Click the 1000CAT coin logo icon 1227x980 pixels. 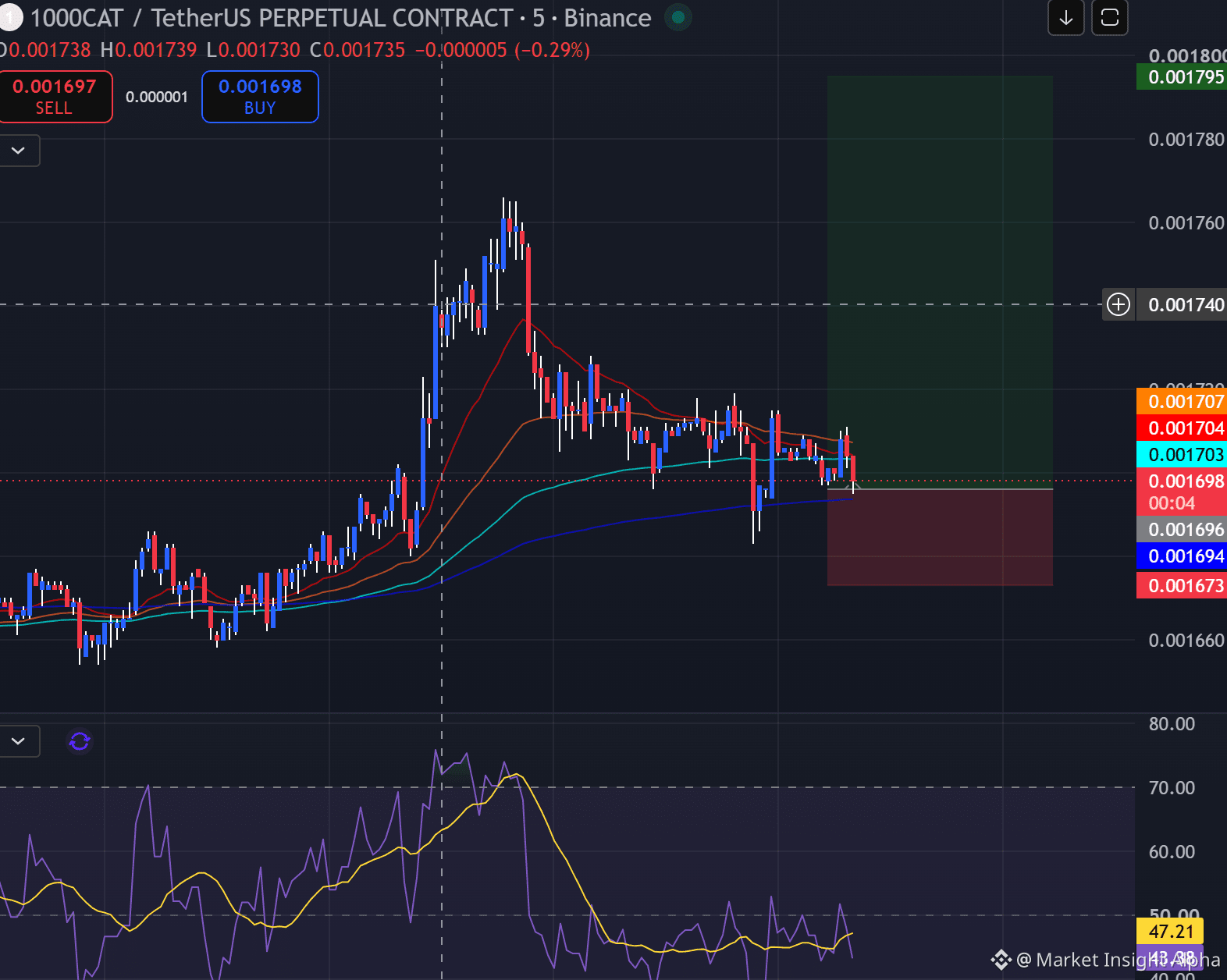9,17
